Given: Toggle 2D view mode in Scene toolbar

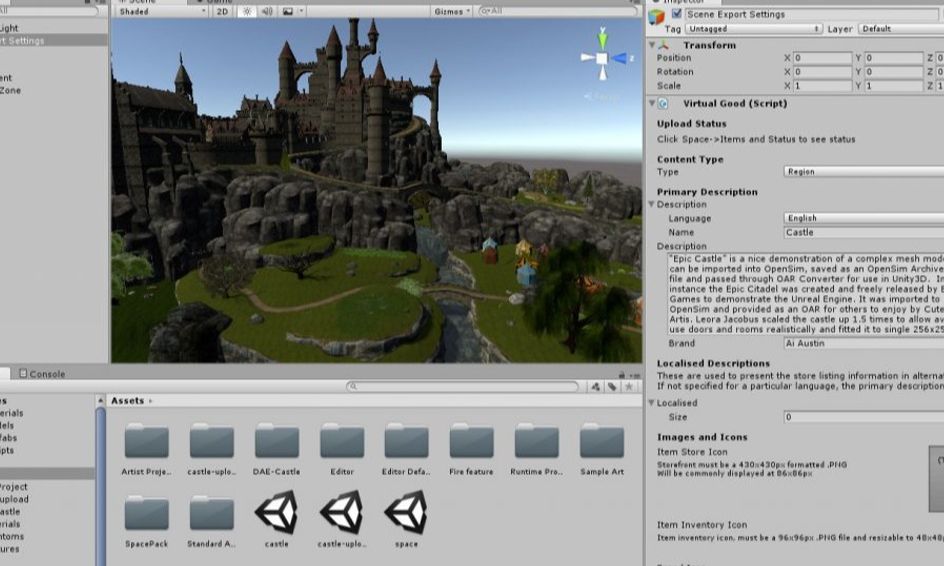Looking at the screenshot, I should (222, 11).
